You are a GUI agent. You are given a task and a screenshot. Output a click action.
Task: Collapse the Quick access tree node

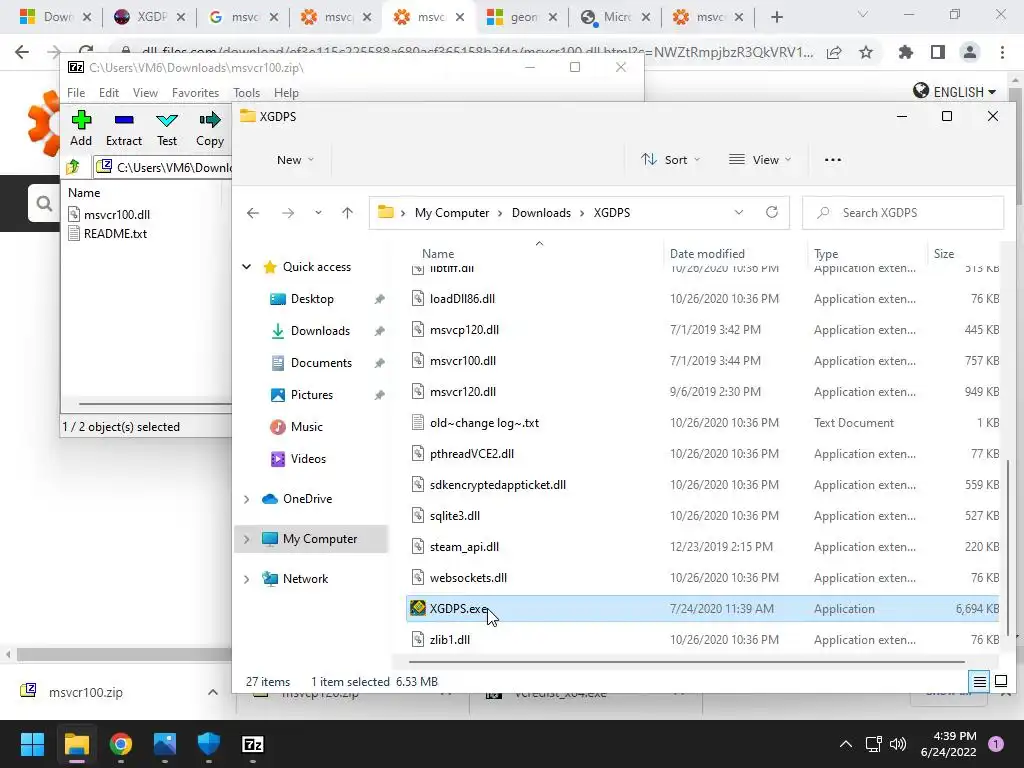247,267
